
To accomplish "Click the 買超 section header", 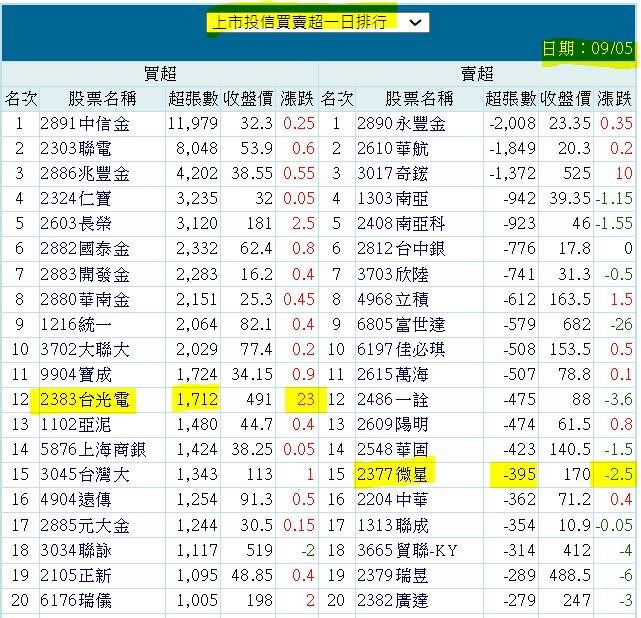I will (160, 73).
